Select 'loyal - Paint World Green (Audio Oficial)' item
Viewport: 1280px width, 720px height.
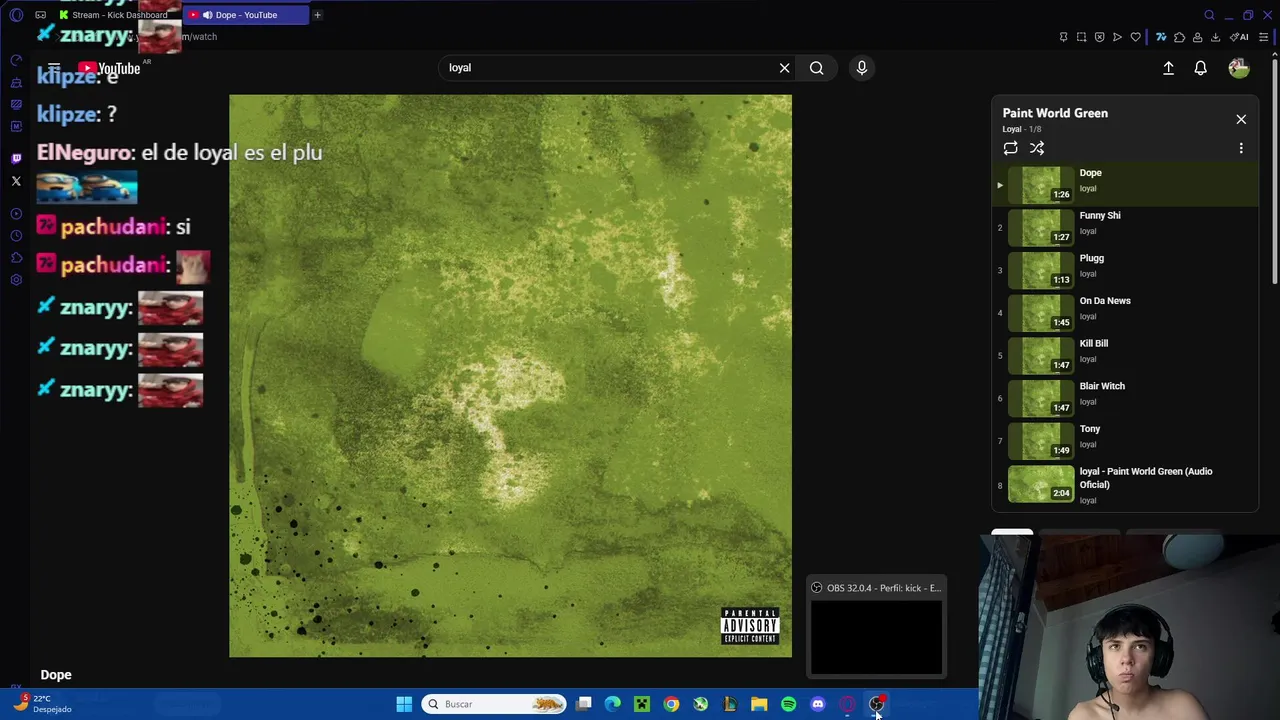click(x=1125, y=485)
